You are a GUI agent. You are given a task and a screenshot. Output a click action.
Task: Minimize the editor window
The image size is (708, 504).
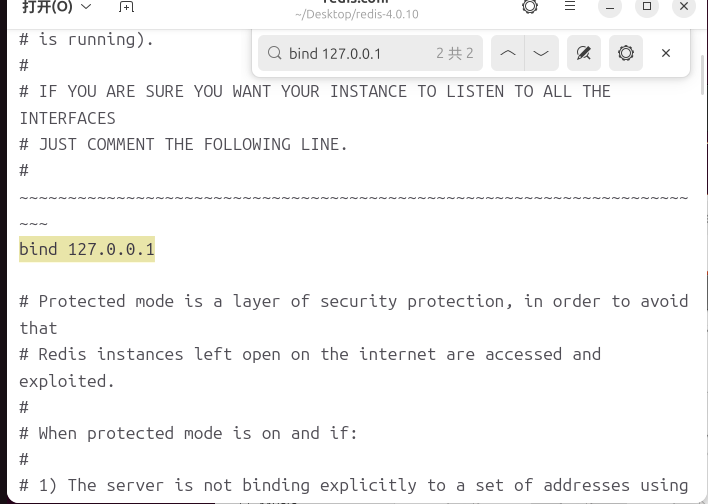610,7
